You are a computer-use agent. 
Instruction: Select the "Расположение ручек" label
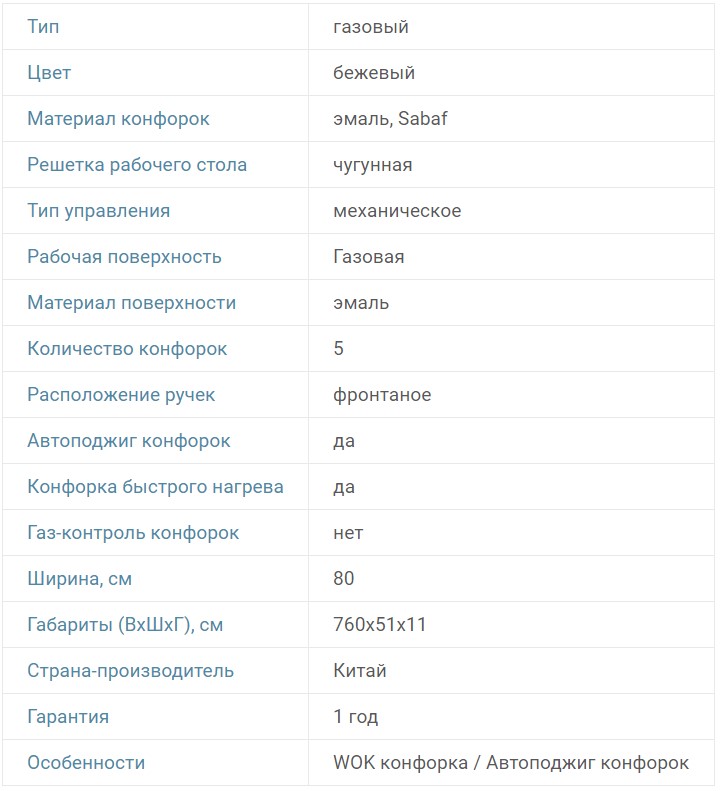(x=121, y=395)
